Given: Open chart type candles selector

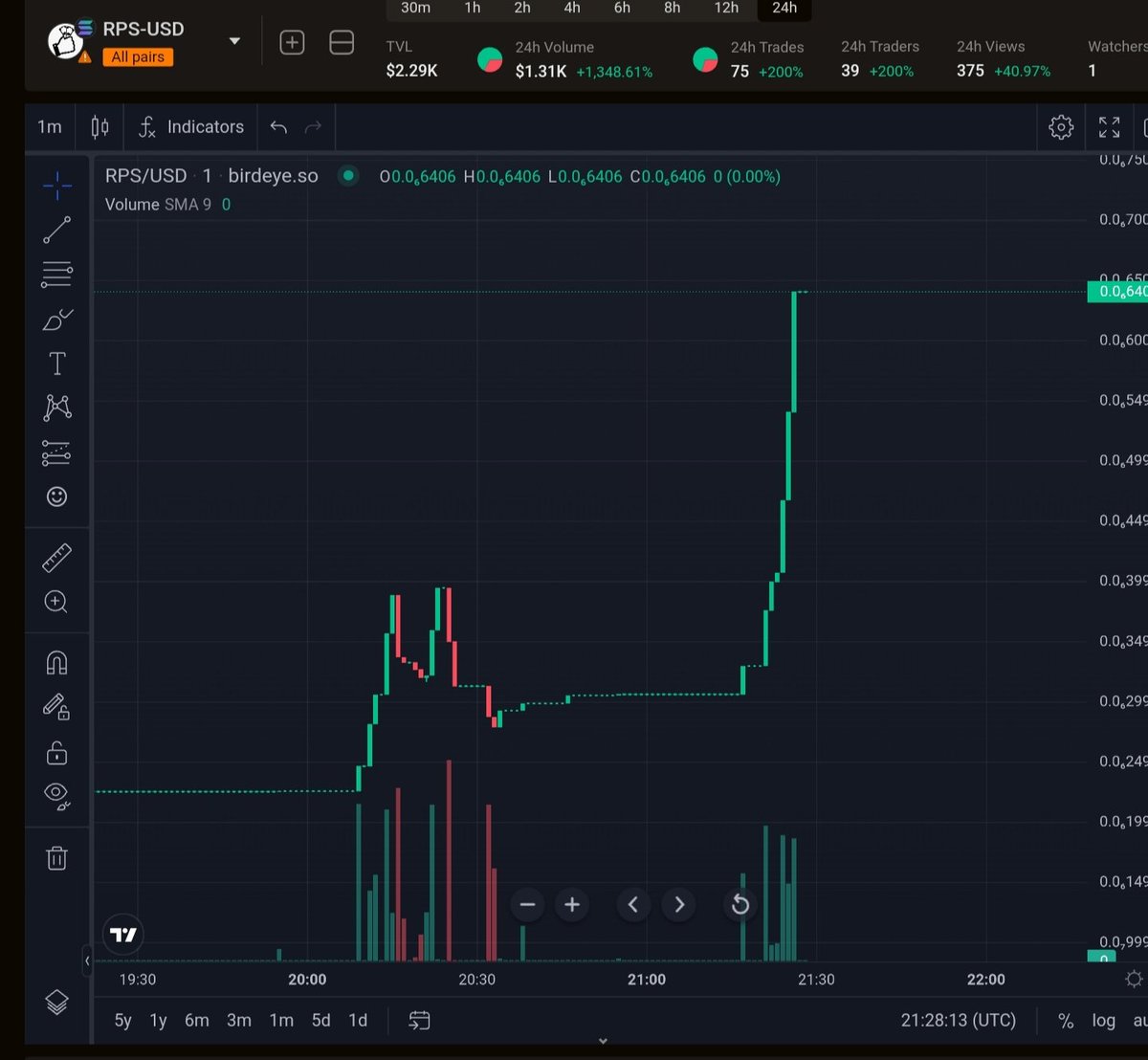Looking at the screenshot, I should coord(99,126).
